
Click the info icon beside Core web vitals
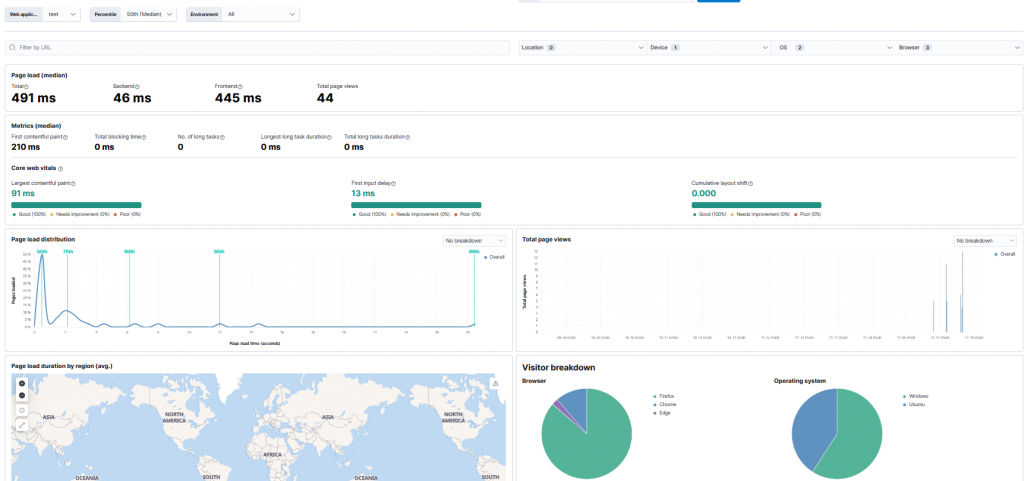61,168
